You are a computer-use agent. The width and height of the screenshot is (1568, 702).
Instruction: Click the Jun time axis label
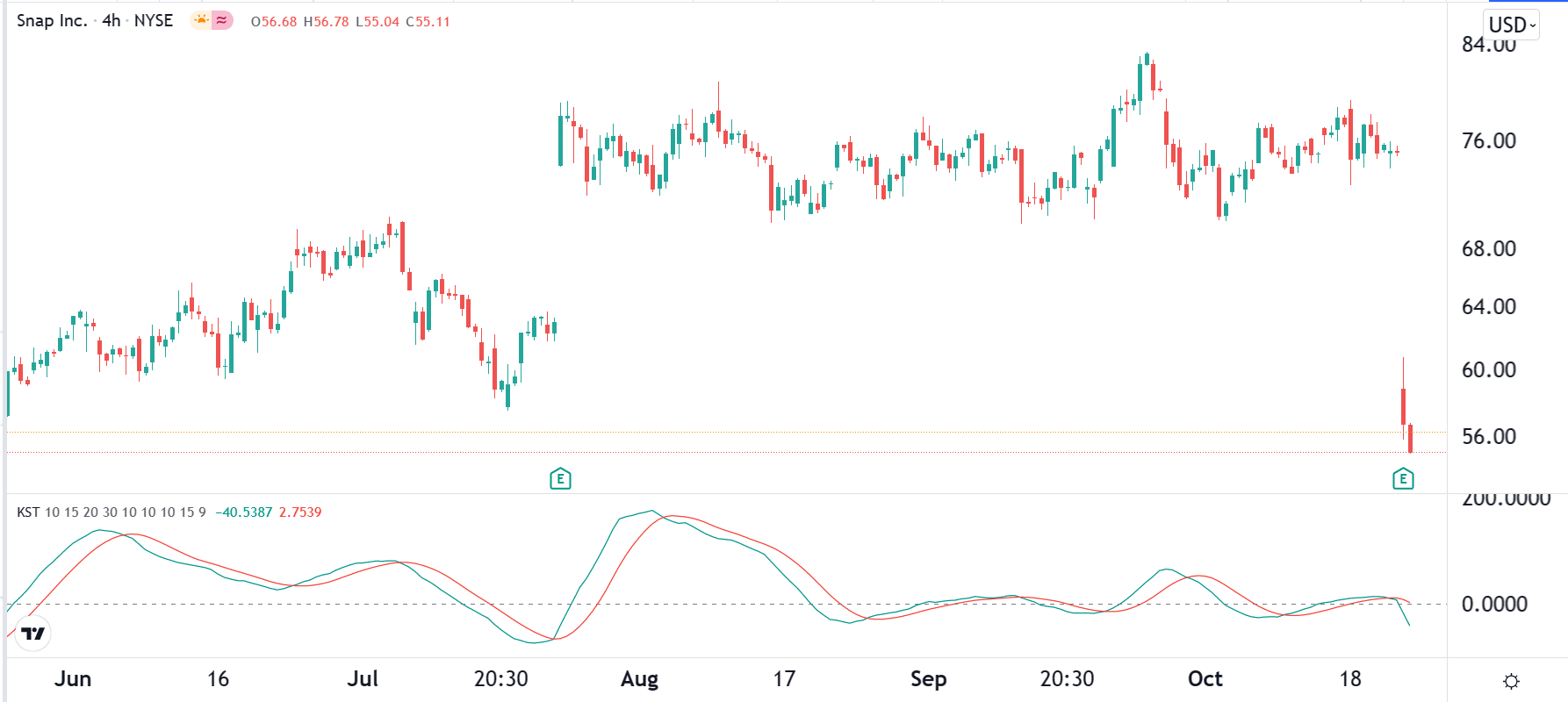pyautogui.click(x=73, y=678)
